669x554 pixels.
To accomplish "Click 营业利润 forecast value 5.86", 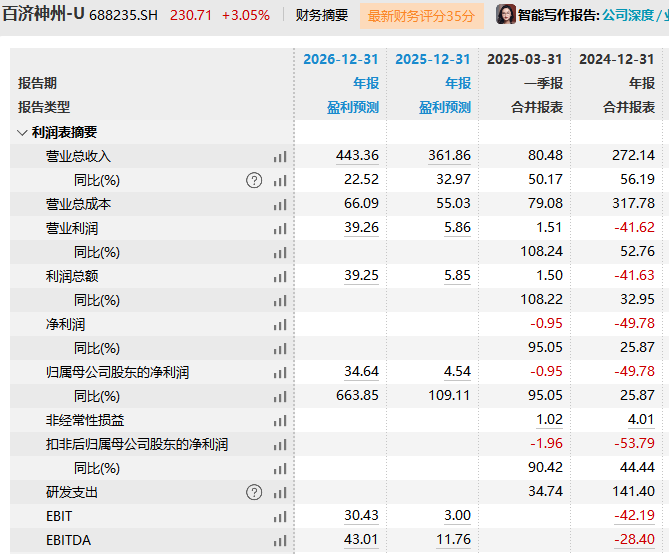I will tap(457, 227).
